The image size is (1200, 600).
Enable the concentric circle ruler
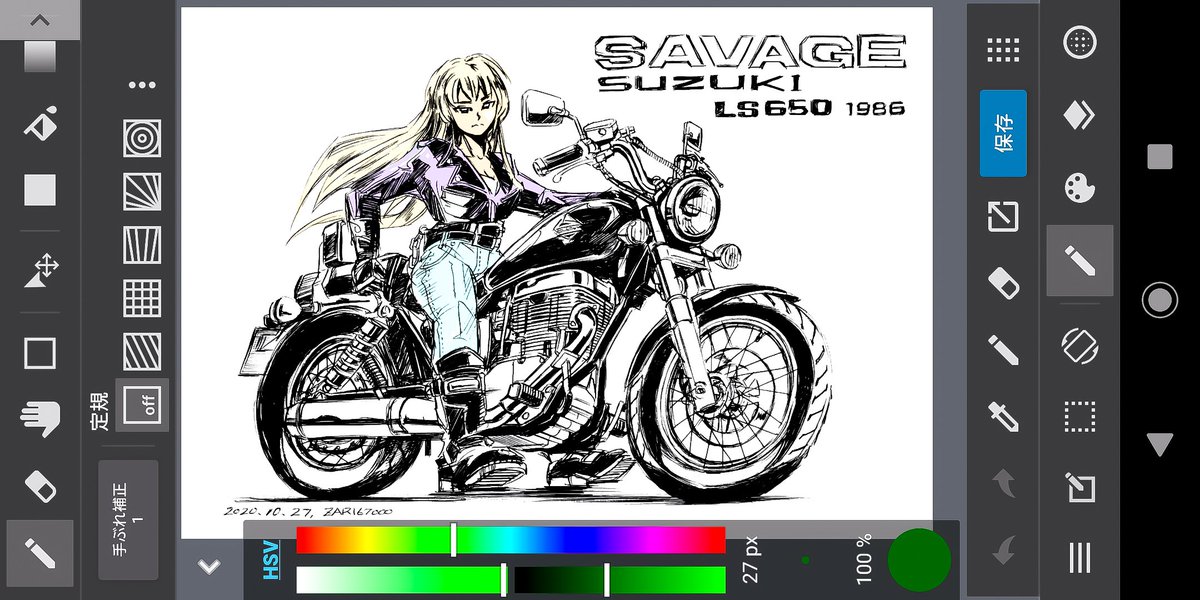pos(142,138)
